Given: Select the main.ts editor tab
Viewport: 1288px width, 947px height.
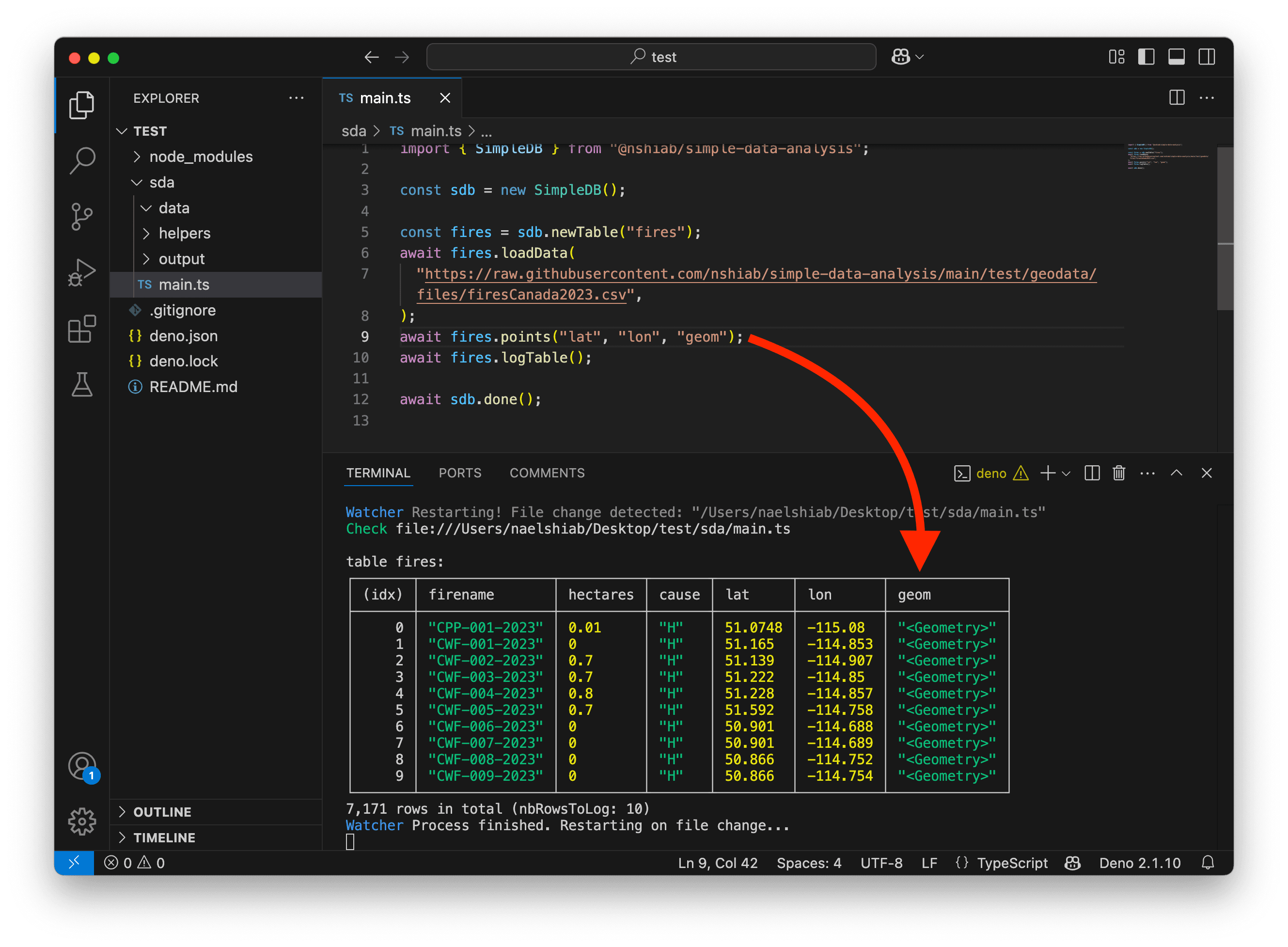Looking at the screenshot, I should (x=392, y=98).
